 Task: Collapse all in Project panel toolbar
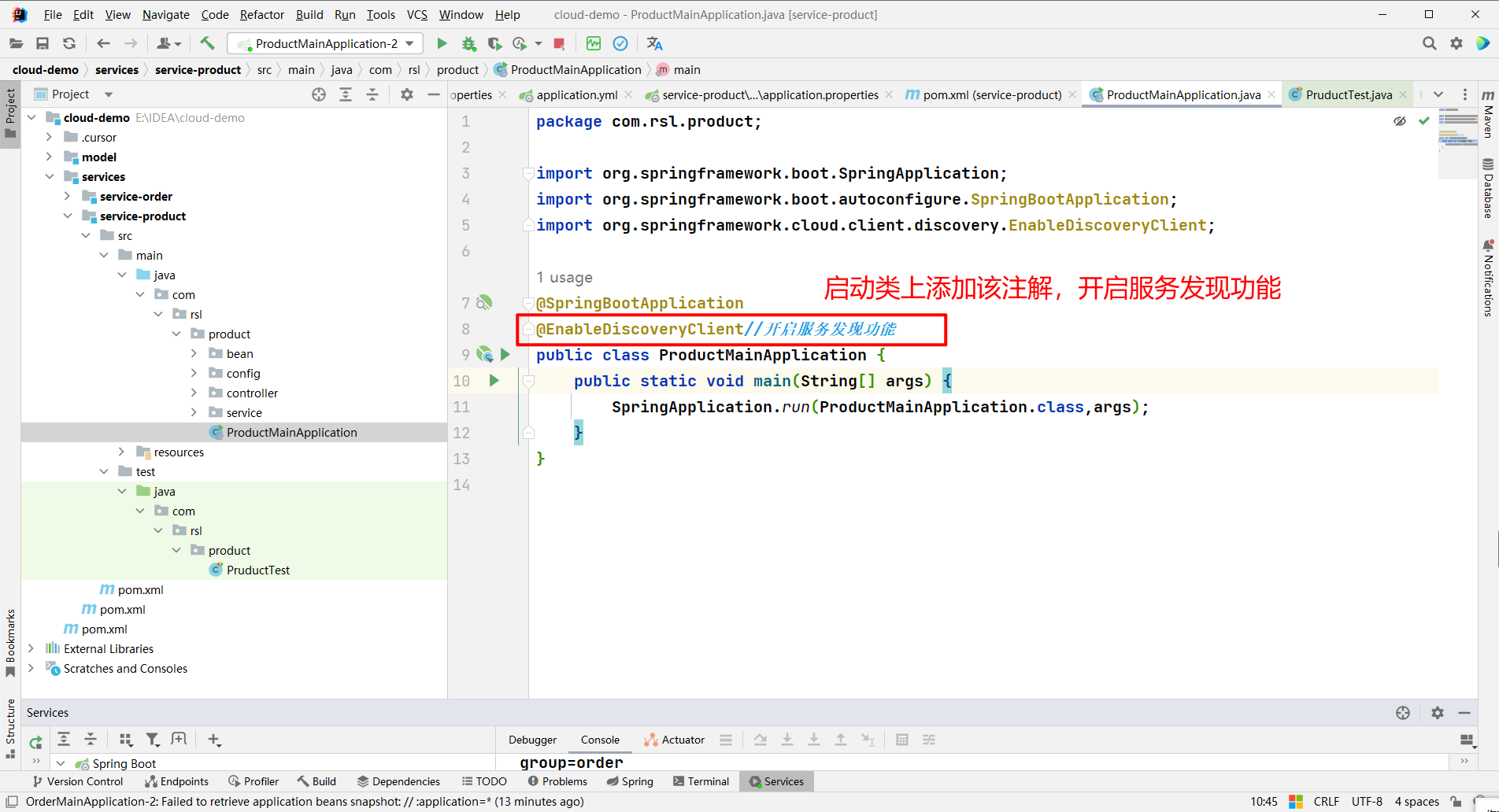pyautogui.click(x=372, y=94)
